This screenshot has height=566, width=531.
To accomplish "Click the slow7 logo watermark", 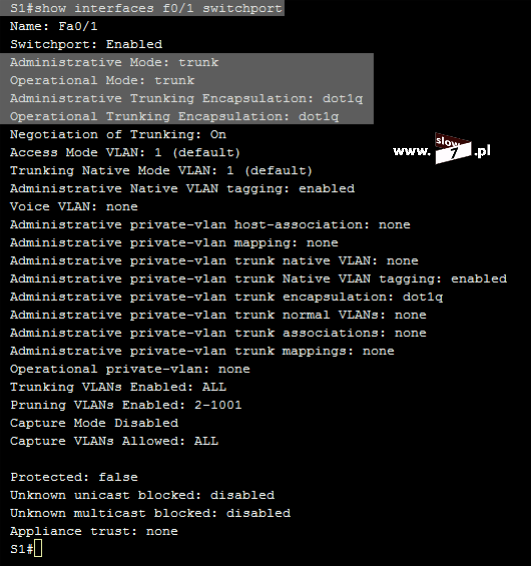I will (x=453, y=148).
